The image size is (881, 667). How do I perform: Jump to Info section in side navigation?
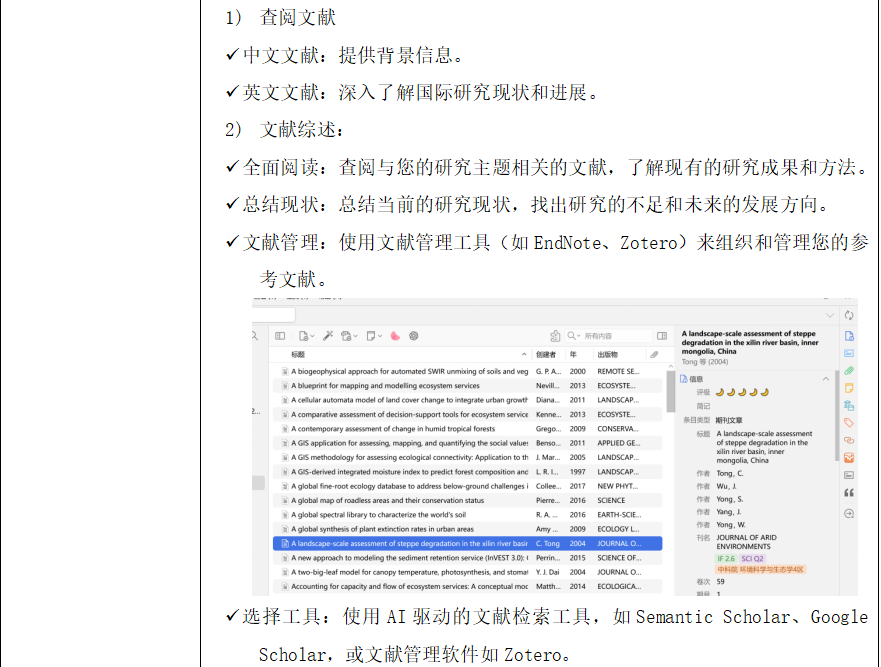849,336
